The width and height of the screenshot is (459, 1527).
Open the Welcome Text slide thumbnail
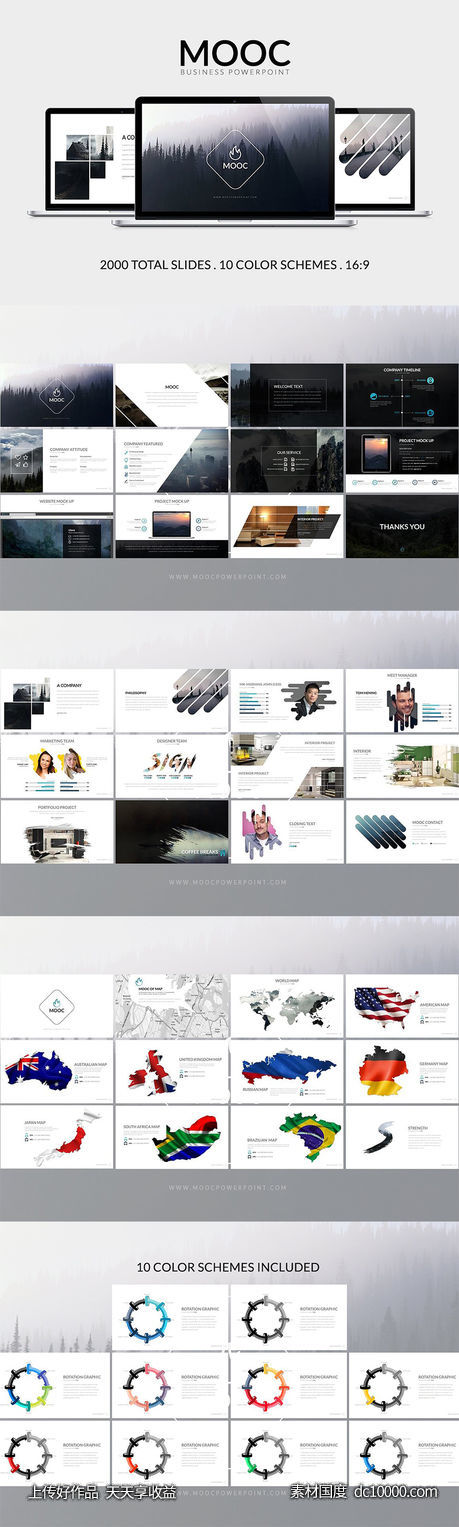287,395
